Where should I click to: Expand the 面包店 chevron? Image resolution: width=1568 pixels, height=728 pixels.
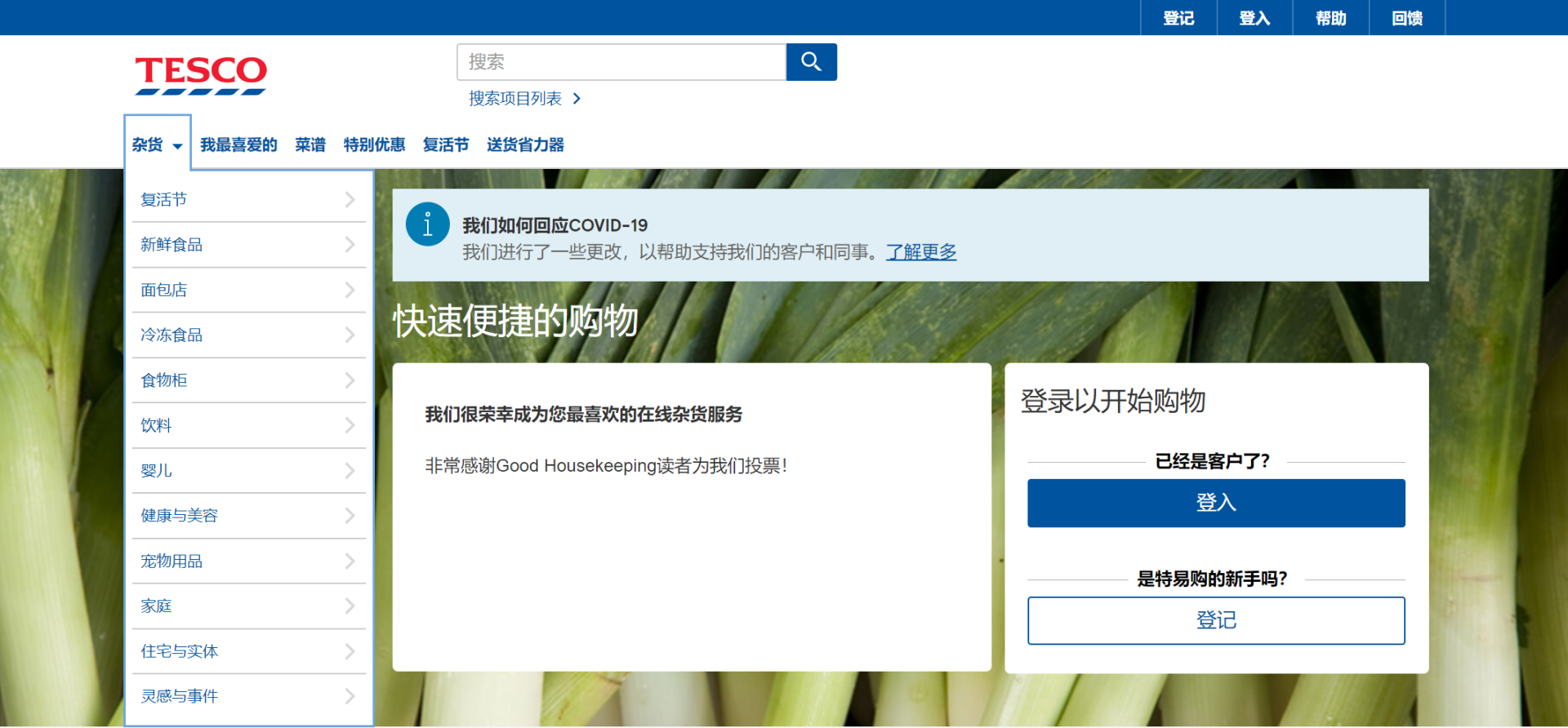pos(350,290)
